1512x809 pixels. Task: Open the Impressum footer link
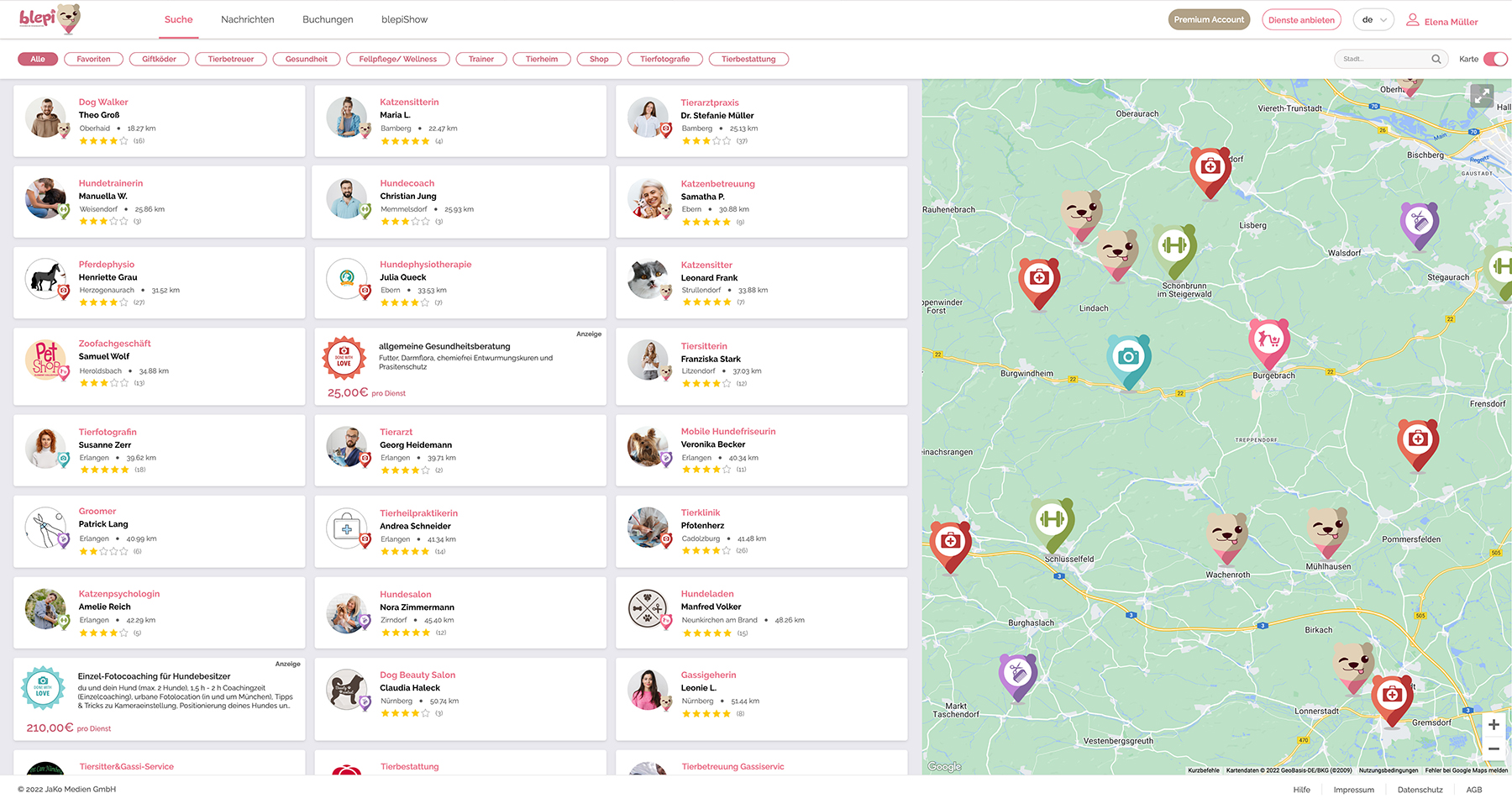coord(1353,790)
